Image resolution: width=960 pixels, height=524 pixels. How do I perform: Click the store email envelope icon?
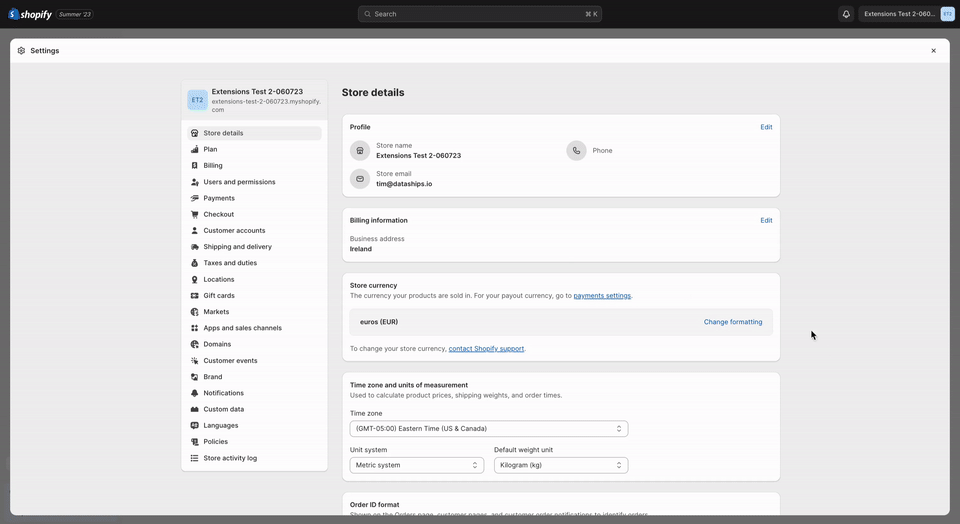coord(360,179)
